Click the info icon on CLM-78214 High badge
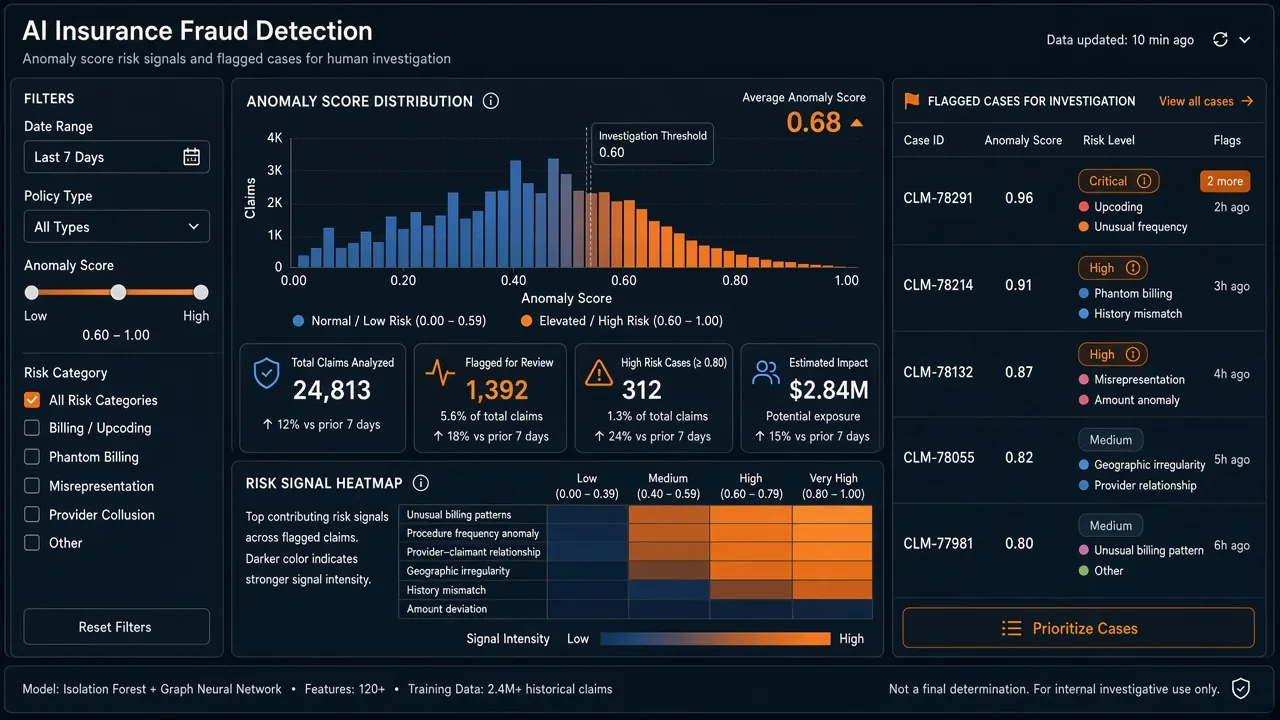 tap(1133, 268)
